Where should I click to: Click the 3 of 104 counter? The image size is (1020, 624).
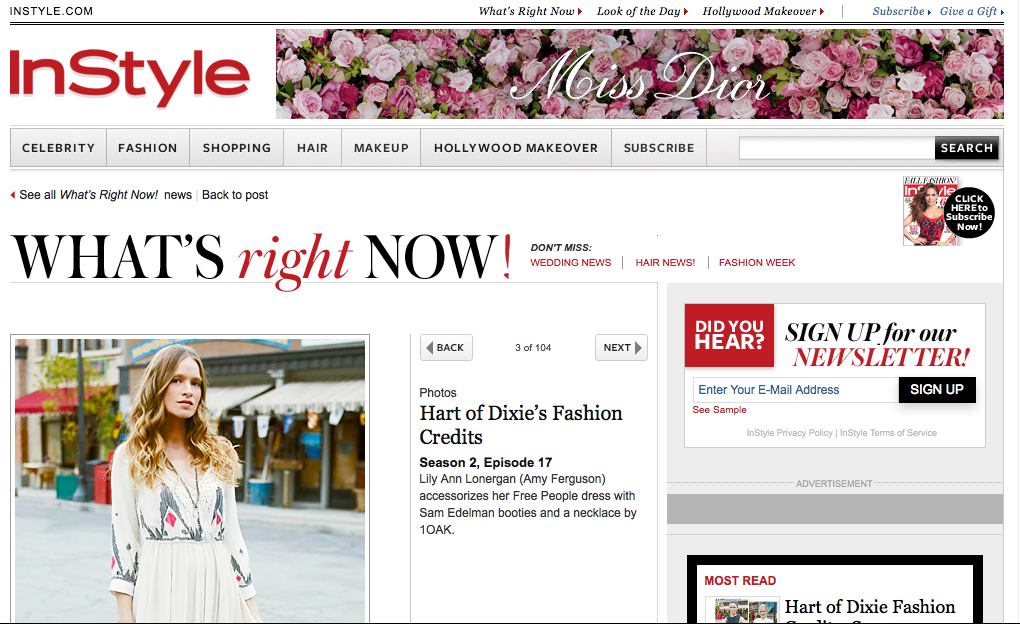(x=533, y=347)
